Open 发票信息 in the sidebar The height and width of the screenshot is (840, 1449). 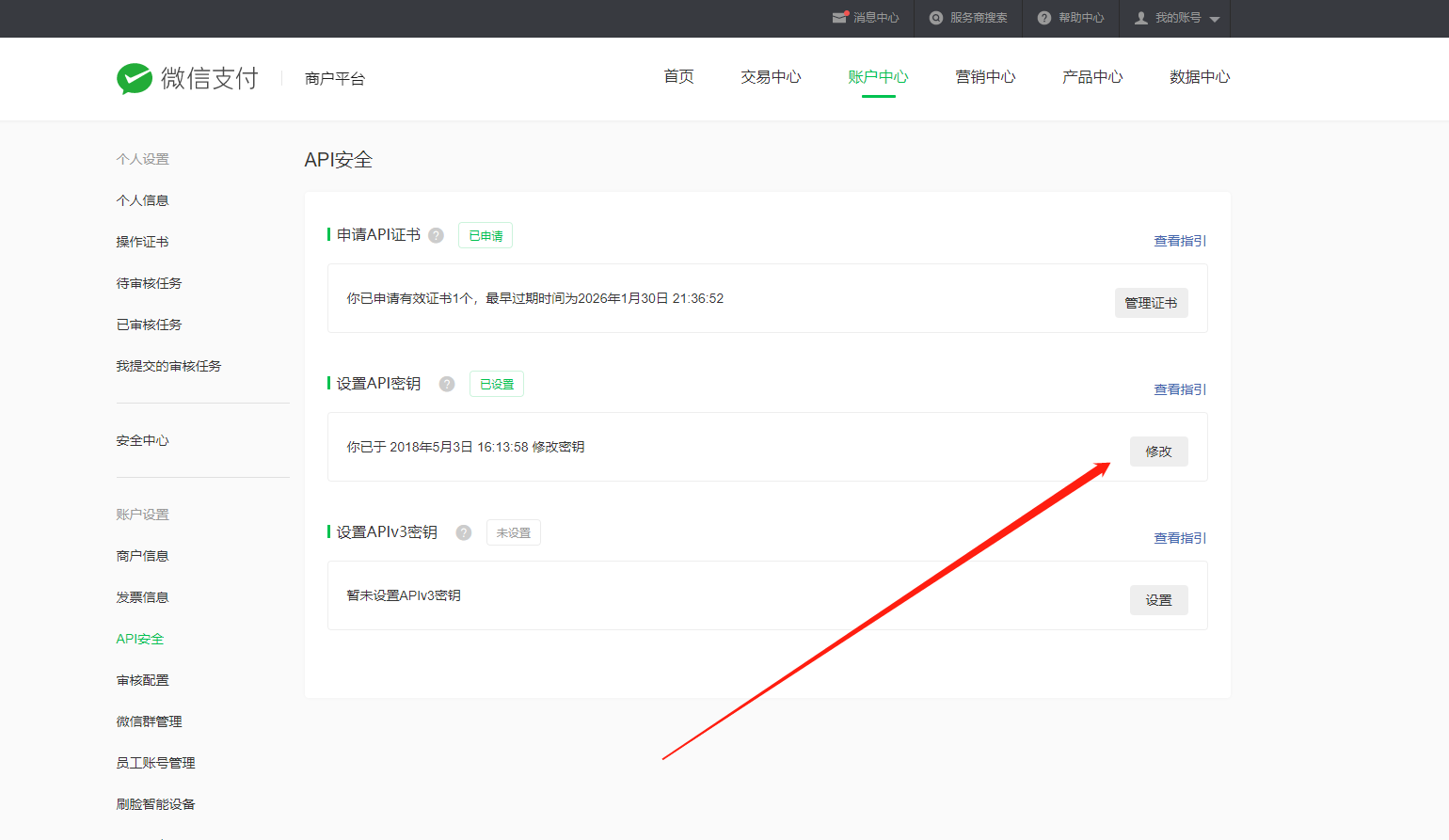click(x=143, y=597)
